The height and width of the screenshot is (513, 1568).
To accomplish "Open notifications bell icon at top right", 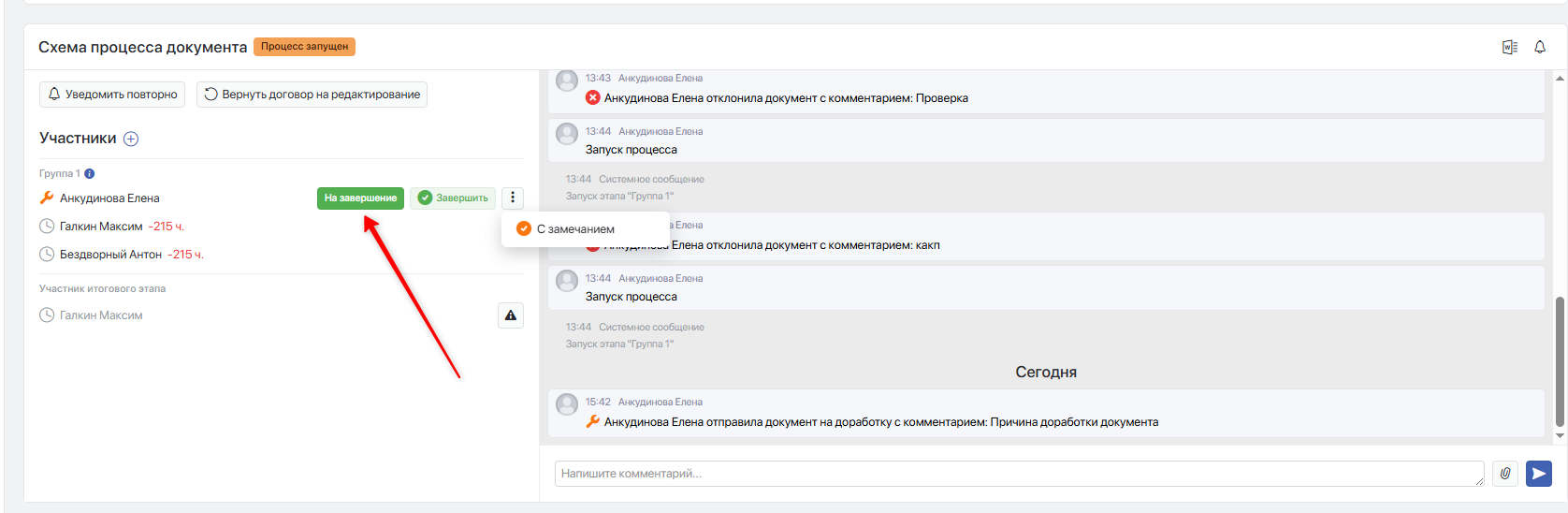I will click(1540, 47).
